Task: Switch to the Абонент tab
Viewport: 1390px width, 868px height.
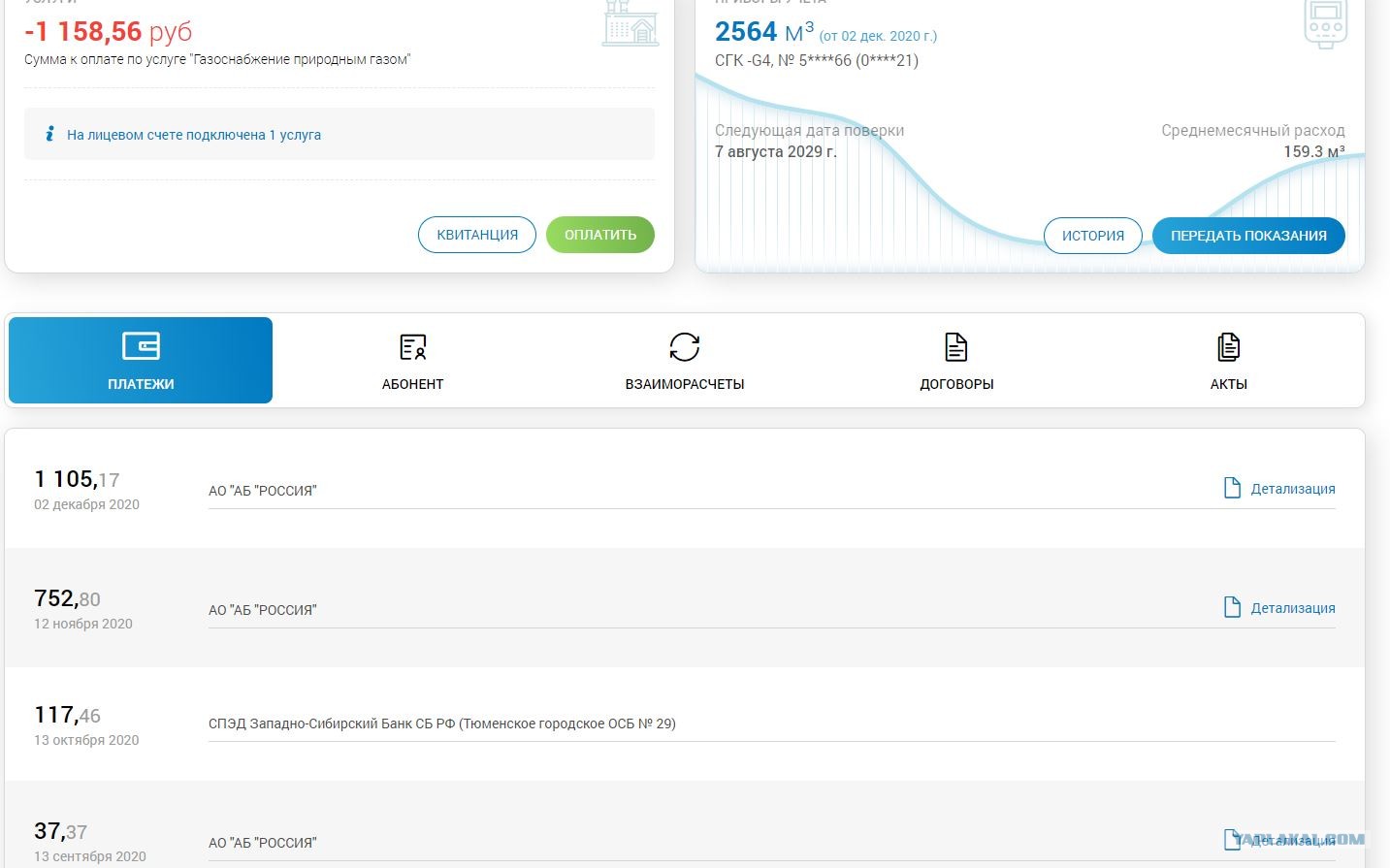Action: click(x=413, y=360)
